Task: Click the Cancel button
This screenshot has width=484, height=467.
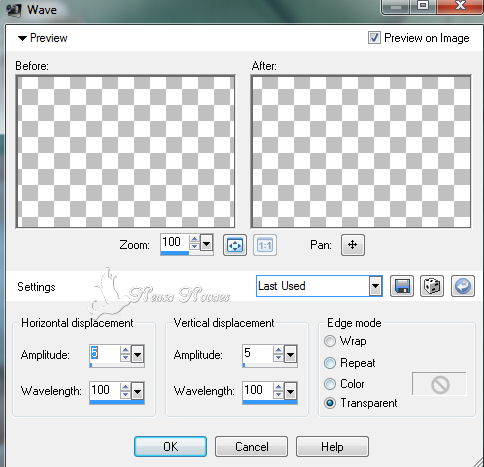Action: coord(251,447)
